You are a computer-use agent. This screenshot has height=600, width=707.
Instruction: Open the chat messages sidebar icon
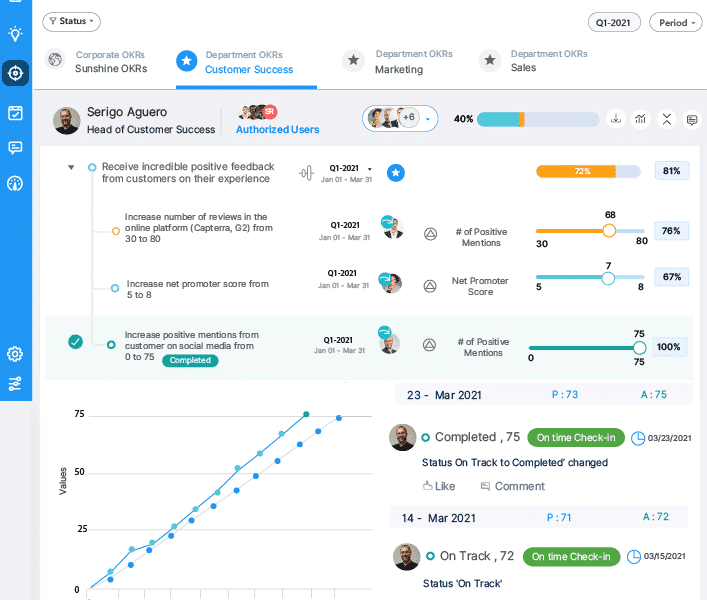15,148
